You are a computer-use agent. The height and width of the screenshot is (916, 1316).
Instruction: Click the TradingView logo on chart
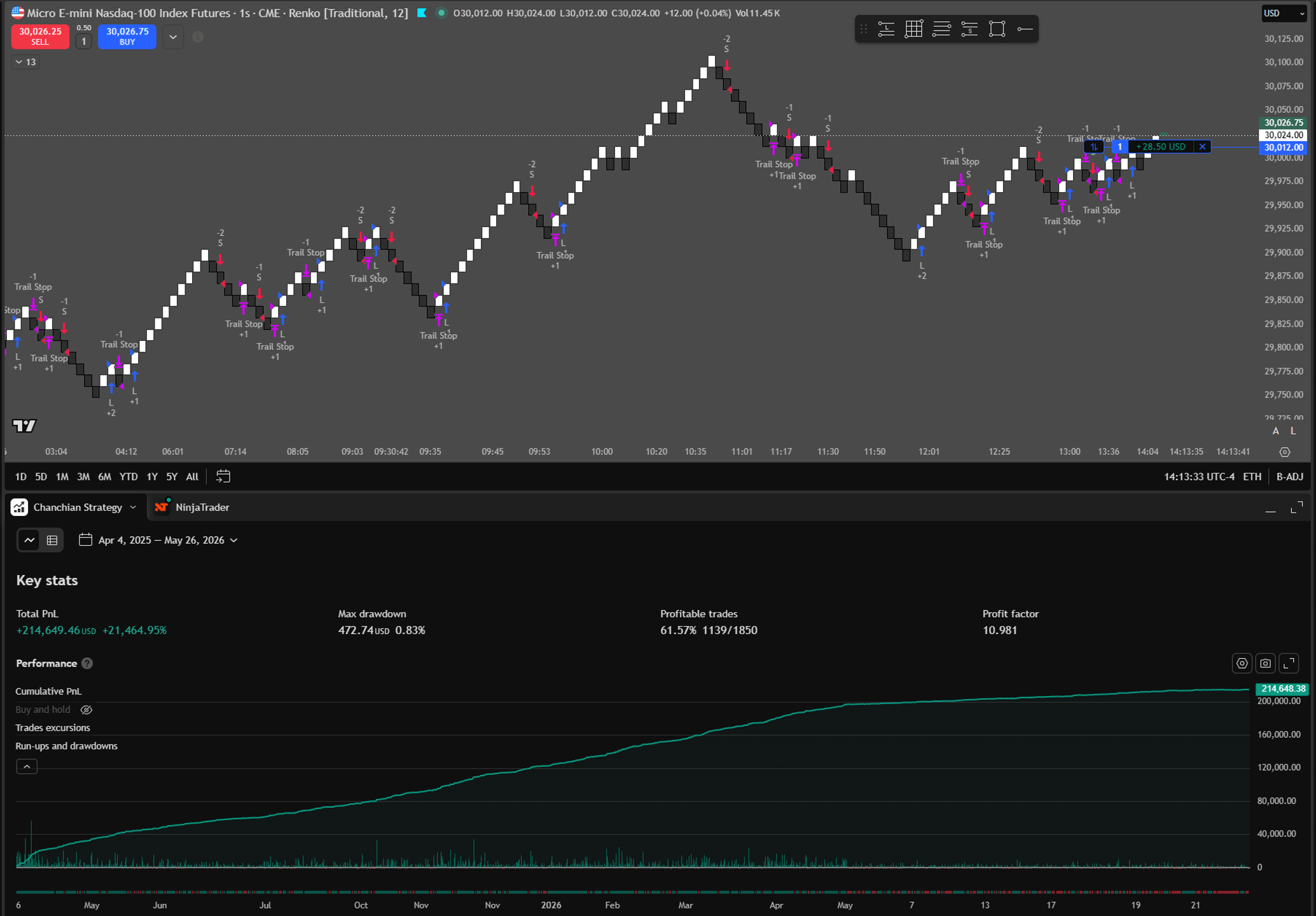[x=25, y=426]
